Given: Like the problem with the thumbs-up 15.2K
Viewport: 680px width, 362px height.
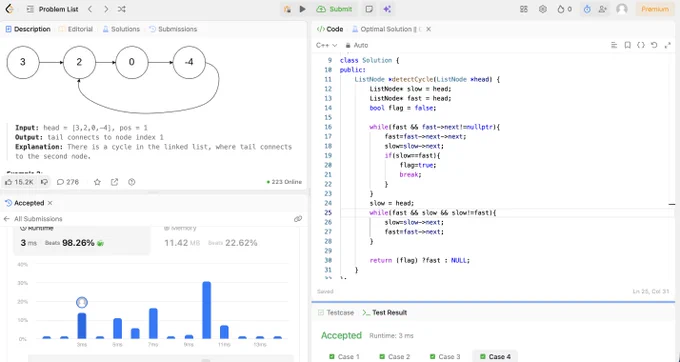Looking at the screenshot, I should 19,182.
